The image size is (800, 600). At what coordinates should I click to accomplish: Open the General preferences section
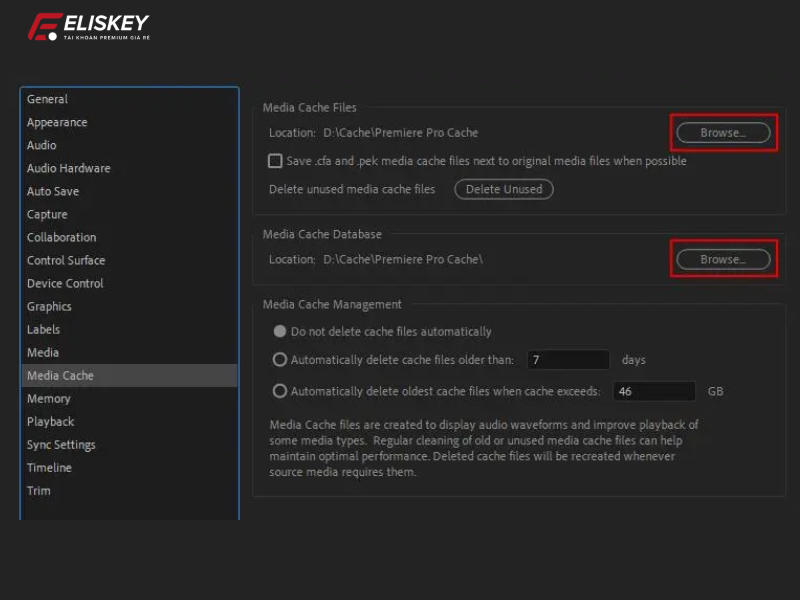pos(46,99)
